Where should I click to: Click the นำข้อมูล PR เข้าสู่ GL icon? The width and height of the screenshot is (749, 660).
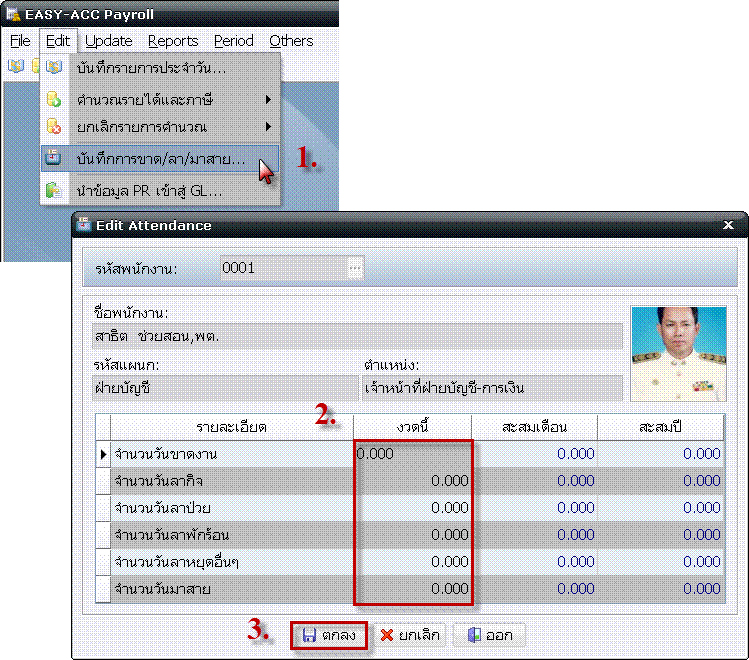pyautogui.click(x=54, y=190)
